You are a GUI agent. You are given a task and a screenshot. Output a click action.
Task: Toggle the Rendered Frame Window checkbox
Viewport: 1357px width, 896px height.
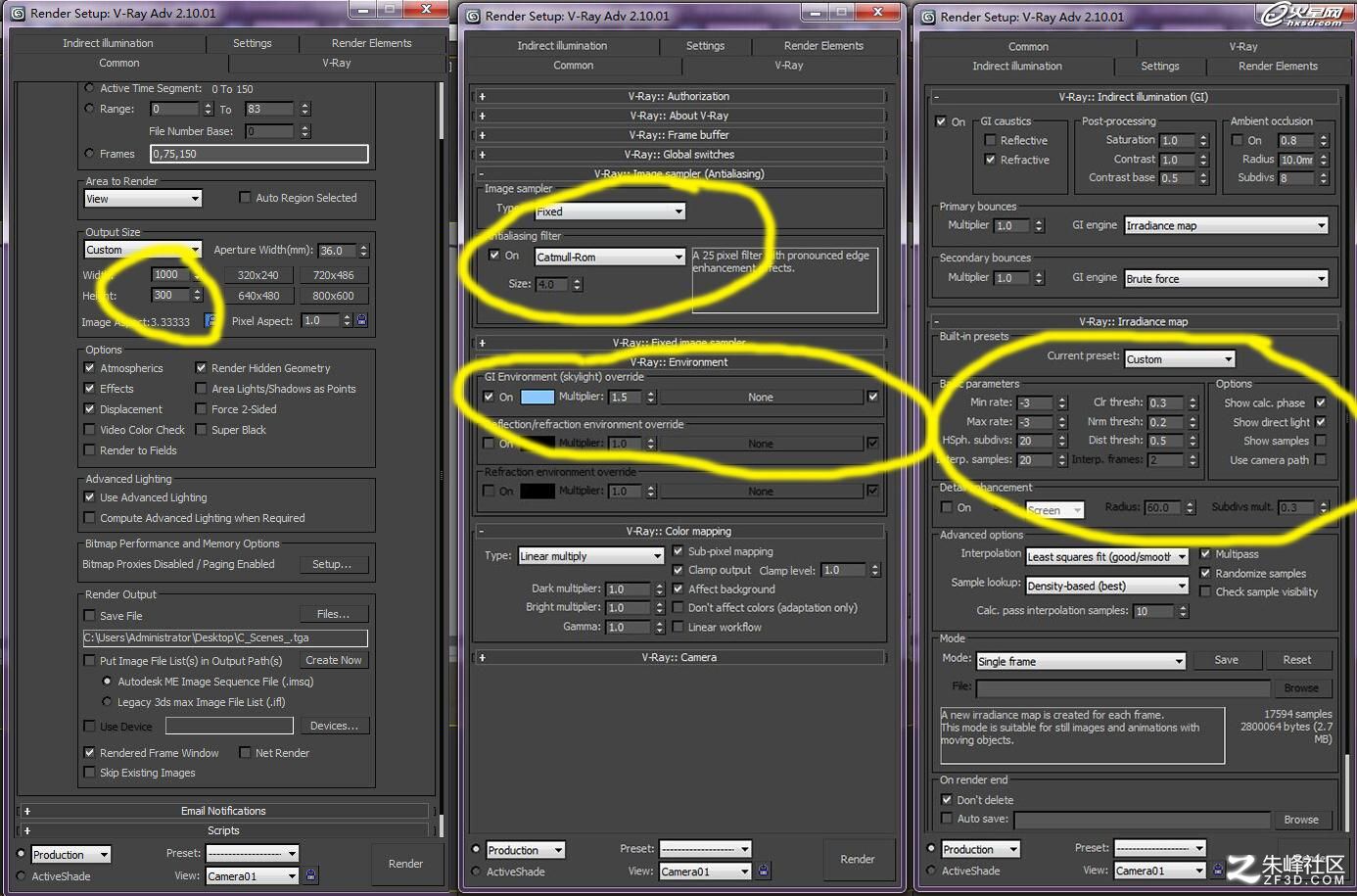90,753
